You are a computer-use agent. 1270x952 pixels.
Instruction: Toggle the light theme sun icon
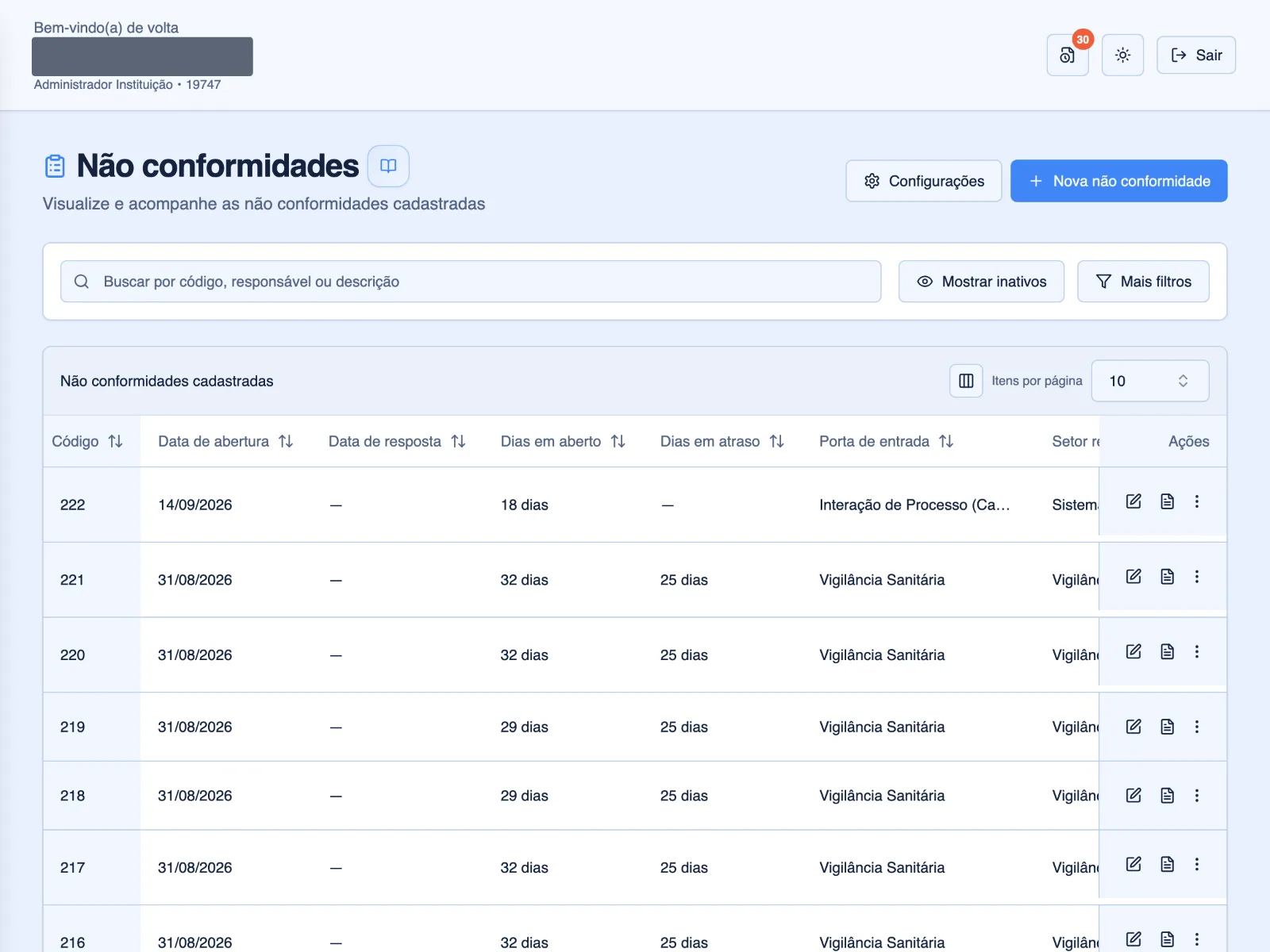1122,55
